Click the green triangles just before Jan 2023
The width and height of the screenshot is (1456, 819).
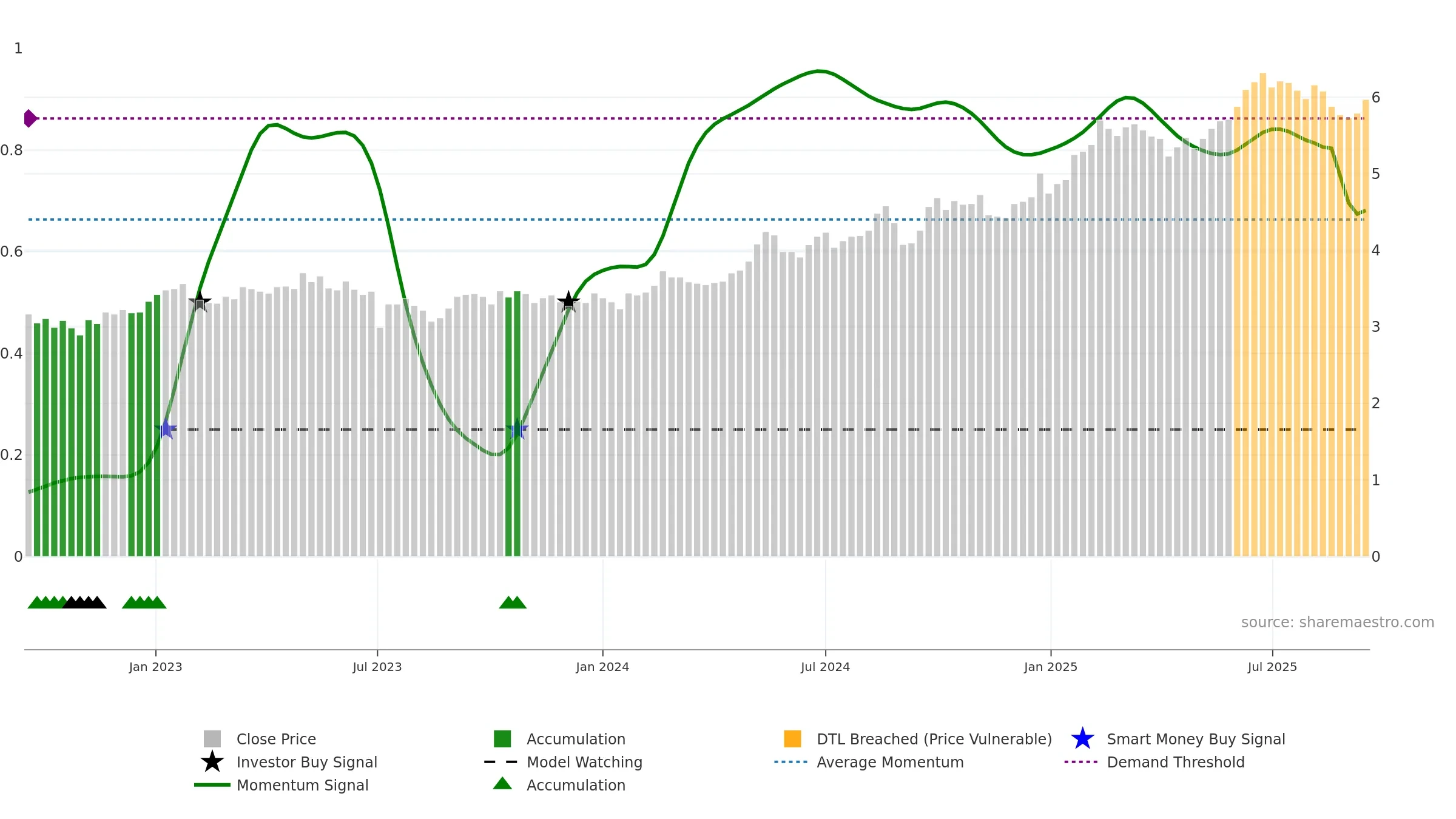[x=144, y=602]
